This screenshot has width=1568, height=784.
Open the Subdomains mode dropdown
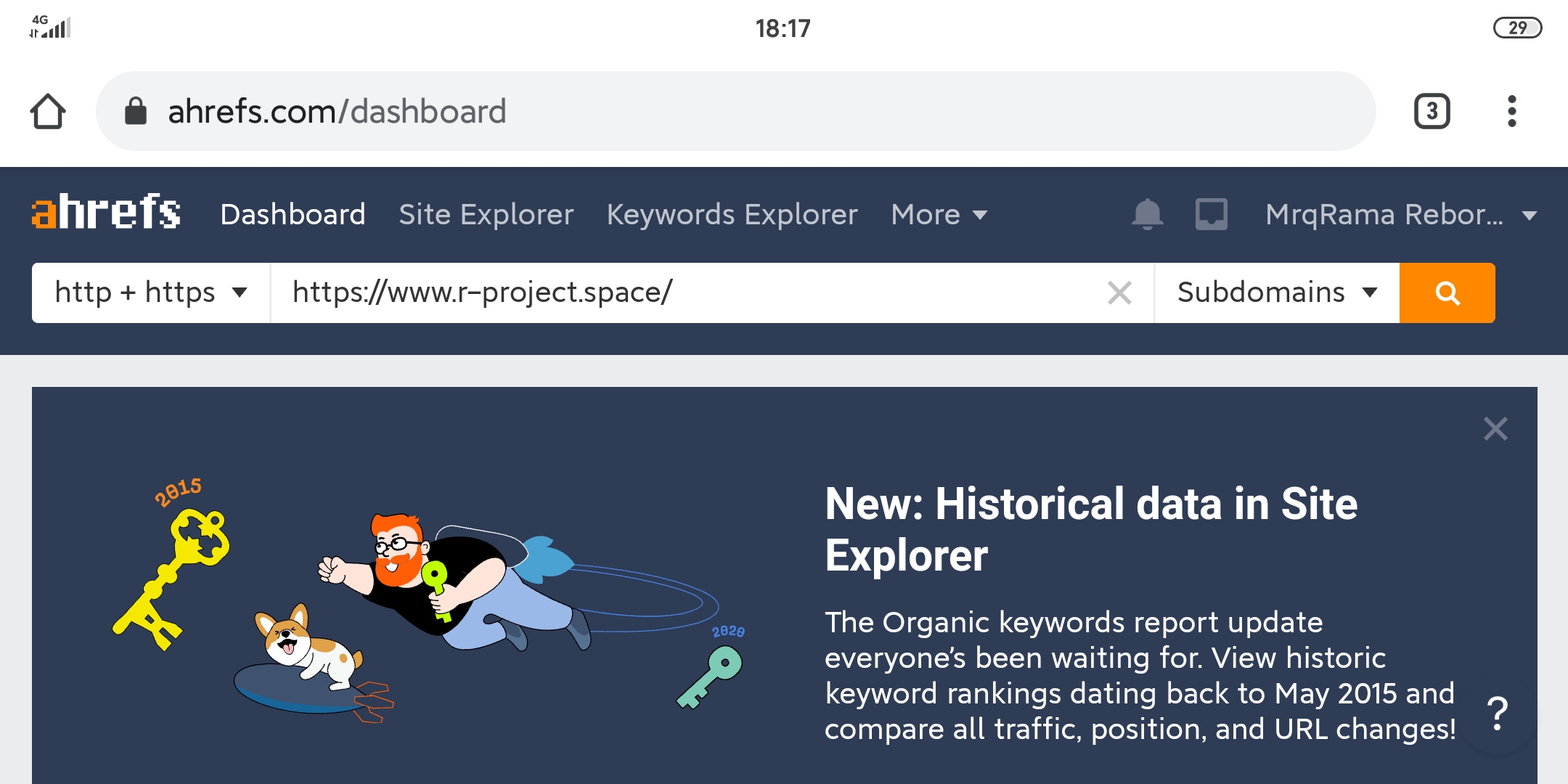tap(1276, 293)
